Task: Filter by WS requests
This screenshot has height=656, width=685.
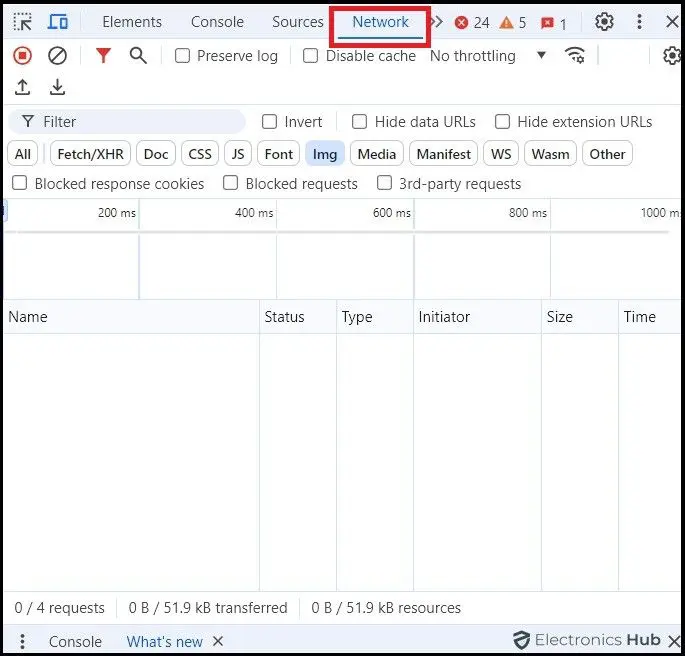Action: pyautogui.click(x=501, y=154)
